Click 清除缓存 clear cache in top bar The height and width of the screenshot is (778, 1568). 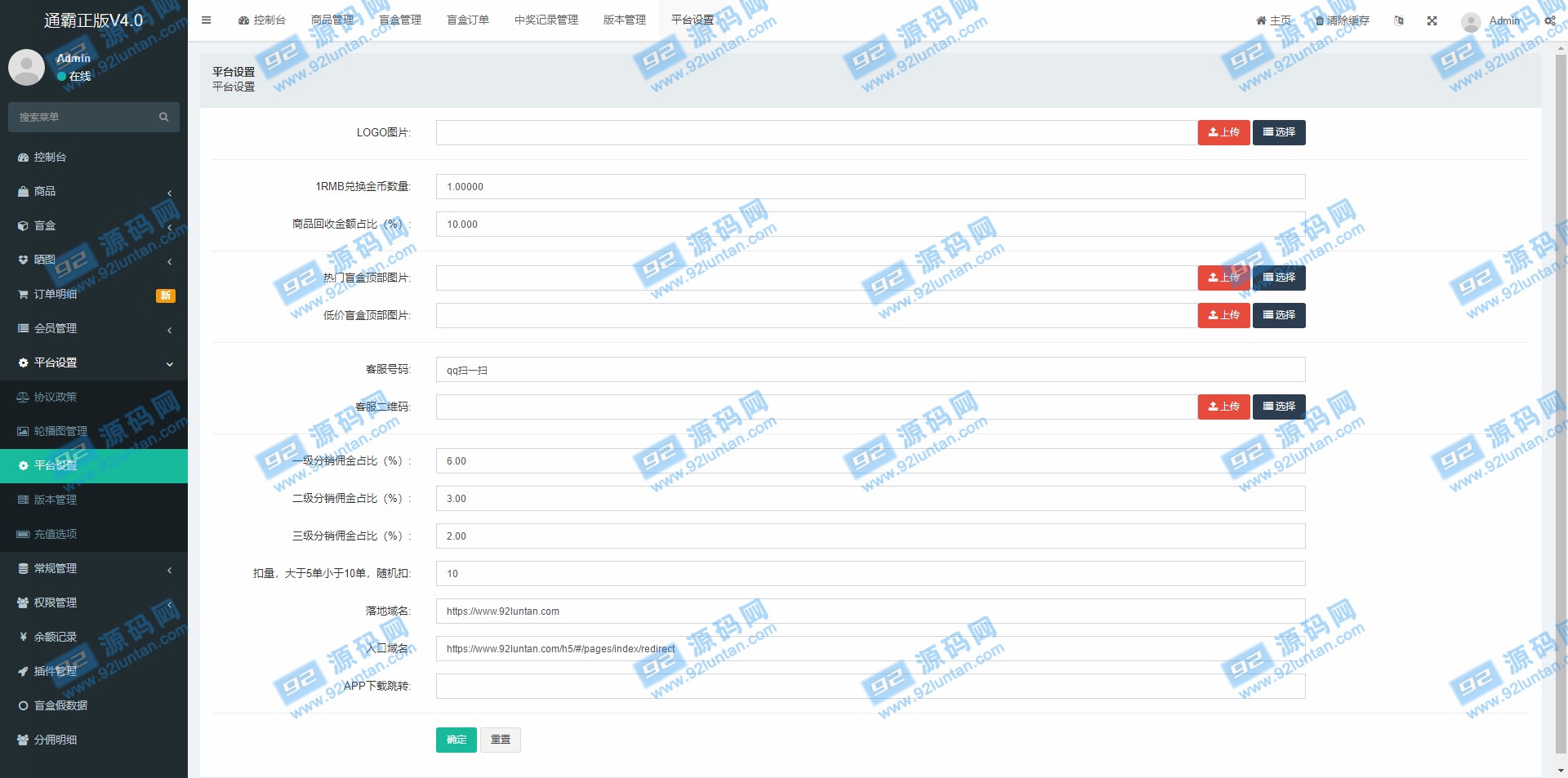tap(1342, 20)
